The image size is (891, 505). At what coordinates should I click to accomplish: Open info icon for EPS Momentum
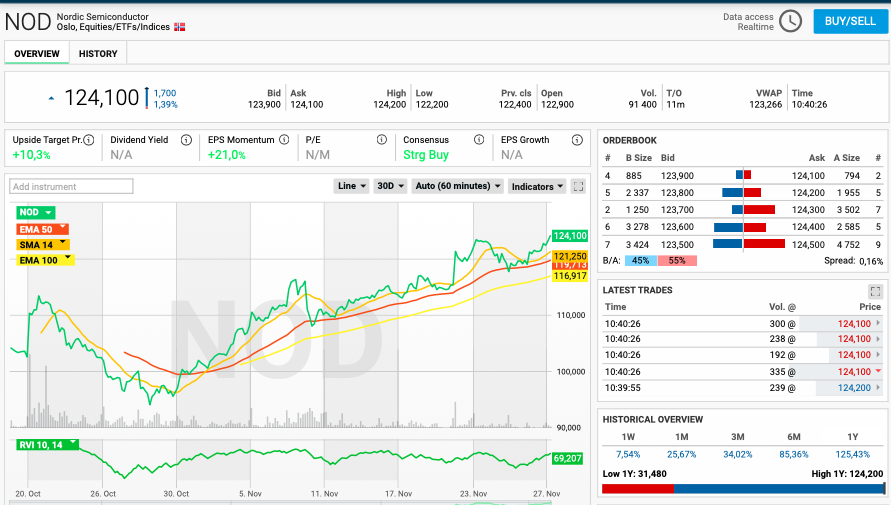(x=284, y=140)
